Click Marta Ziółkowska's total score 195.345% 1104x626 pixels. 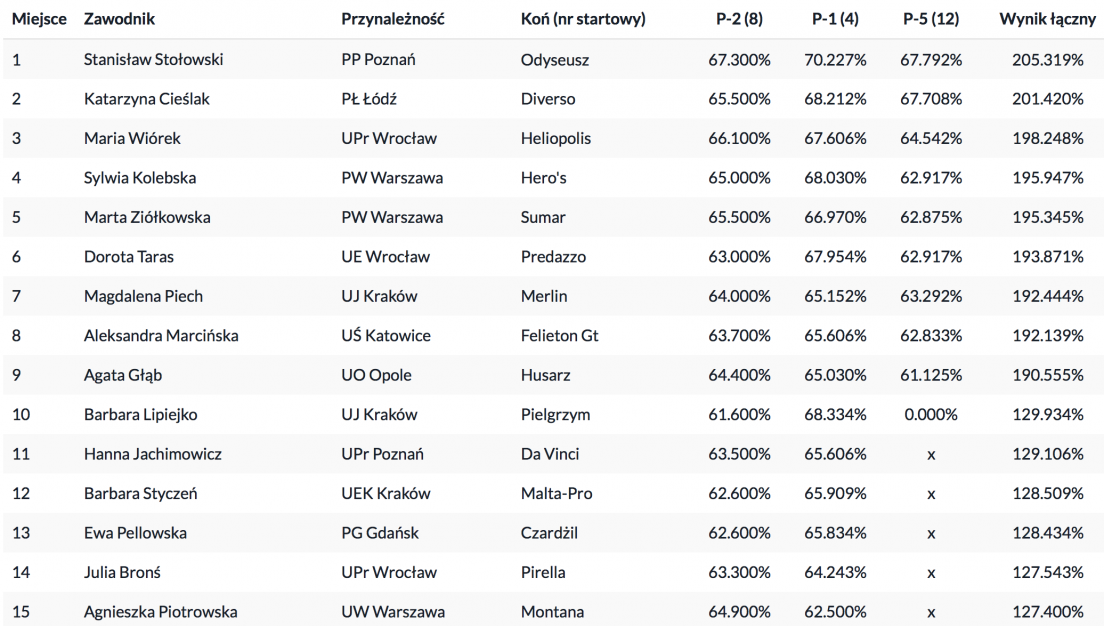pyautogui.click(x=1046, y=217)
